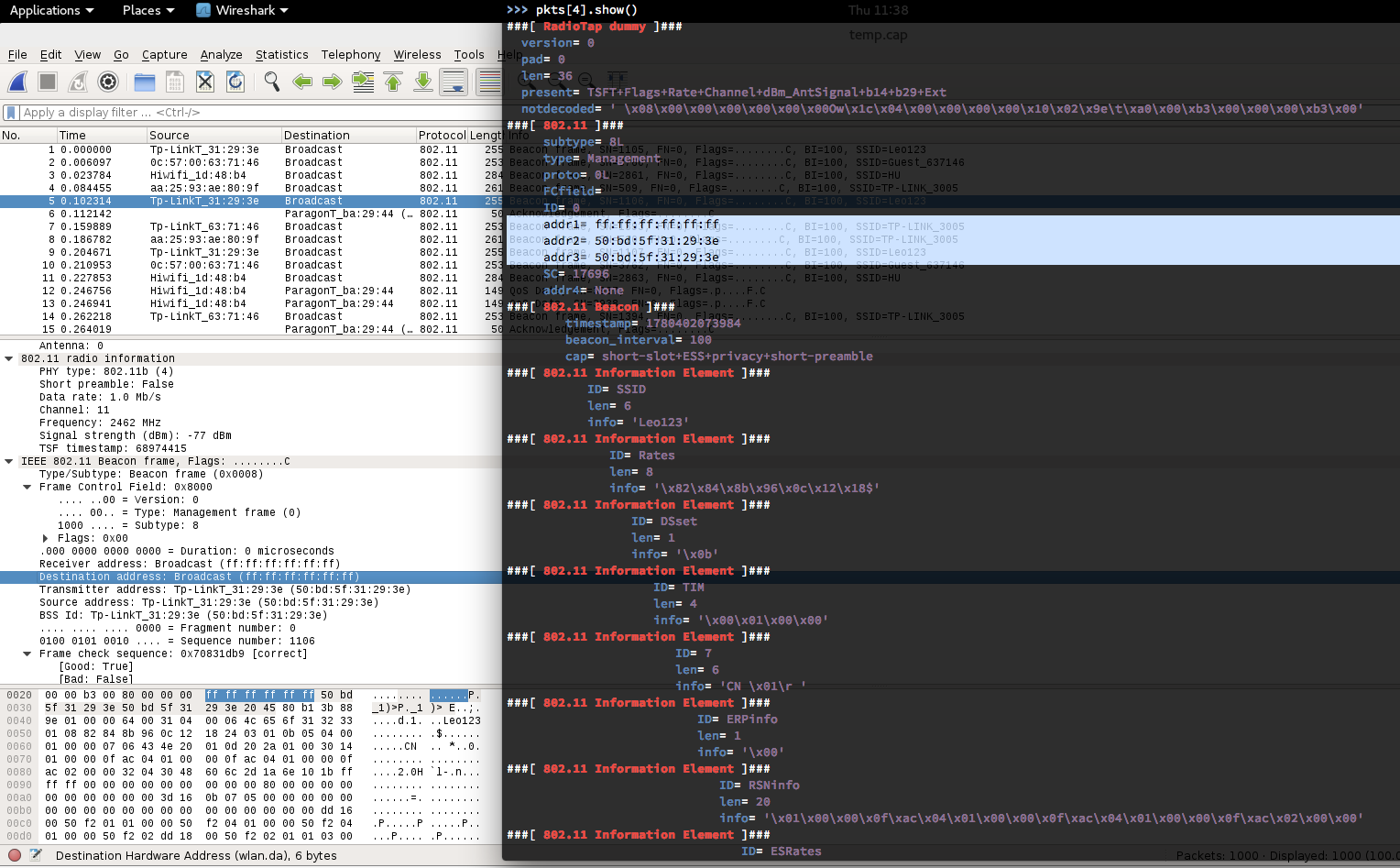Collapse the 802.11 radio information section
1400x868 pixels.
pos(9,358)
